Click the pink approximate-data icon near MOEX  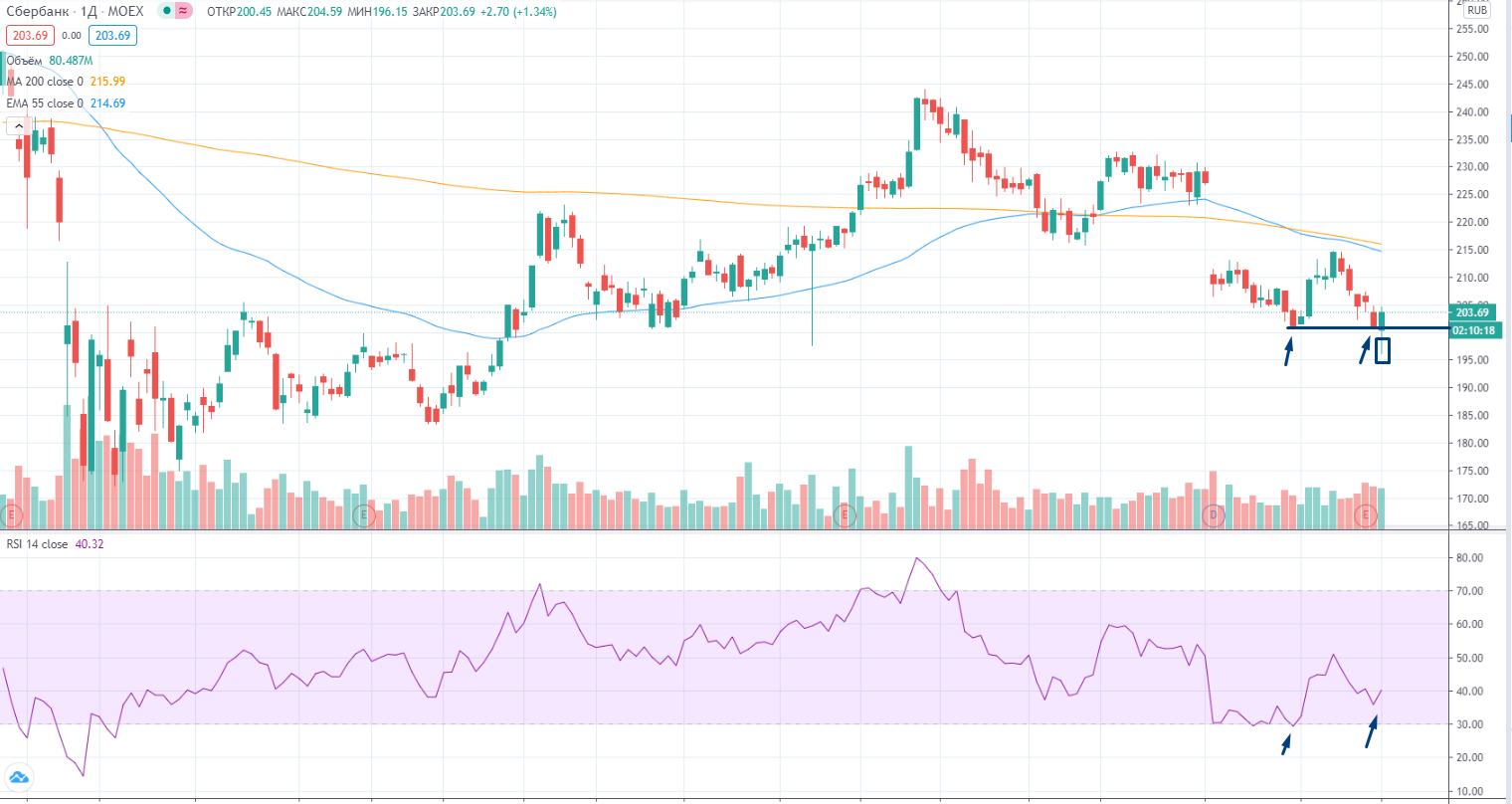[x=182, y=12]
